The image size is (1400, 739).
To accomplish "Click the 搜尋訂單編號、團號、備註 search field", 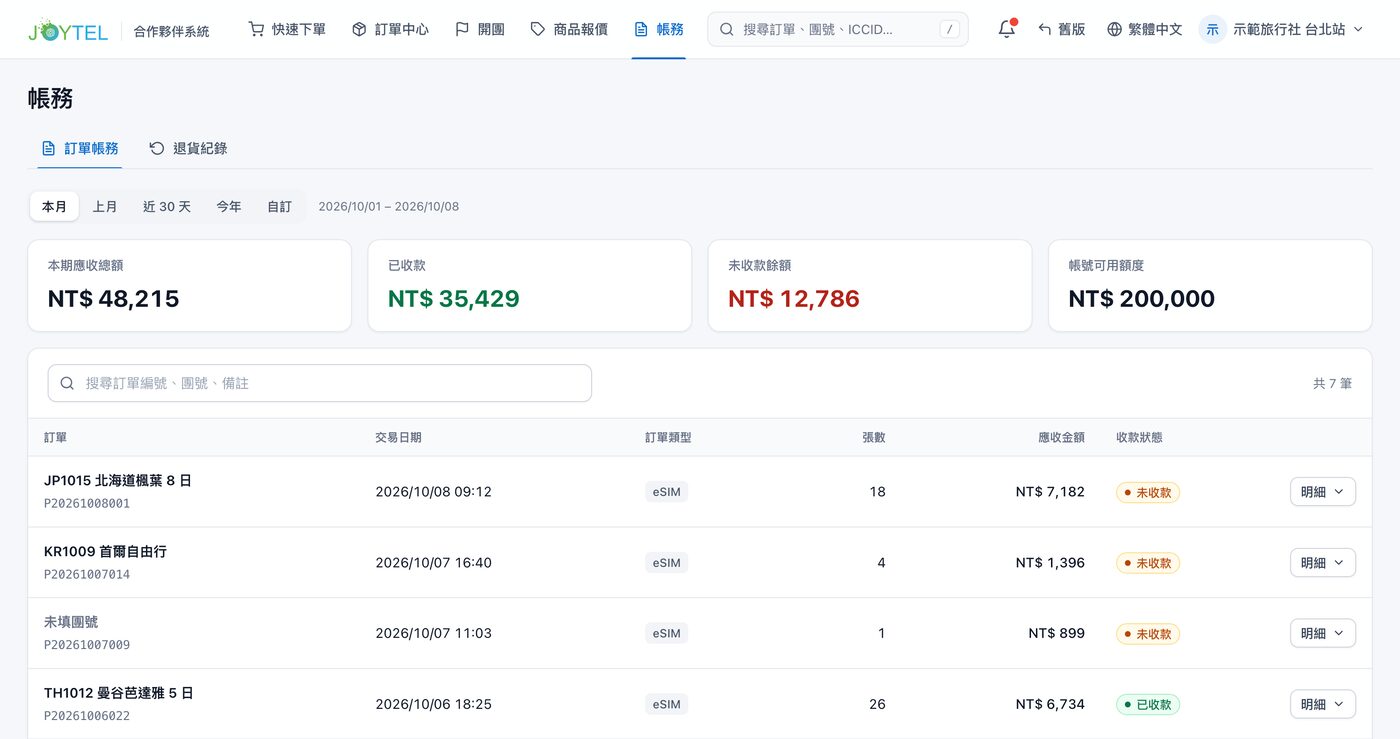I will [x=320, y=383].
